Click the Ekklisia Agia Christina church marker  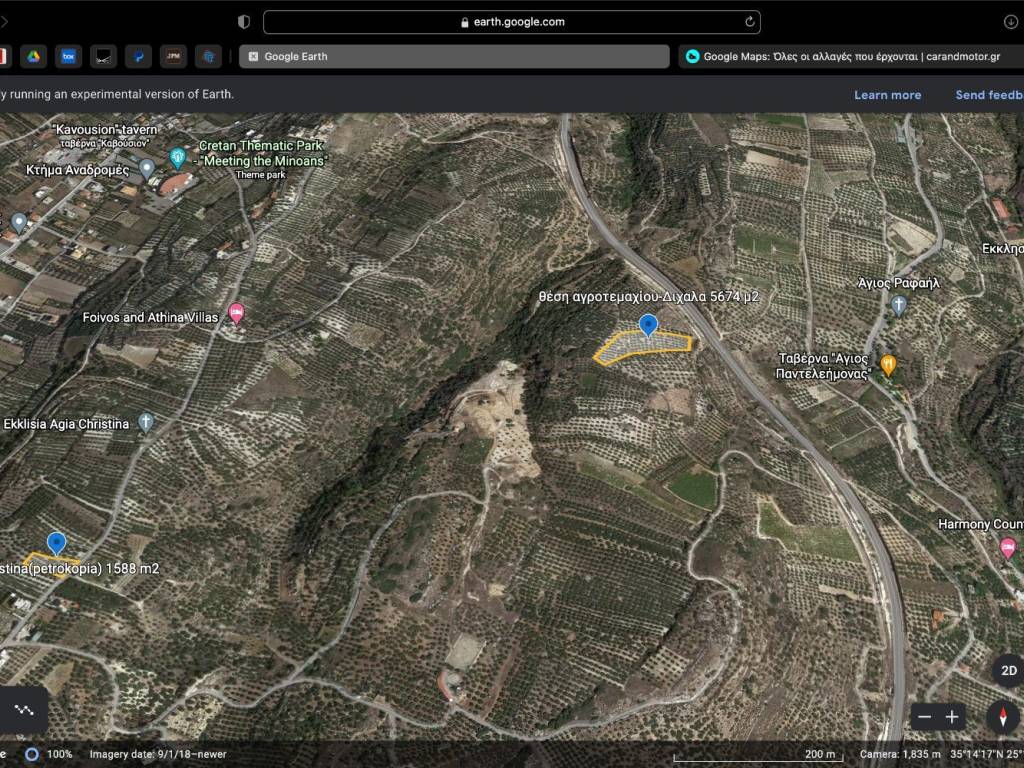(146, 422)
